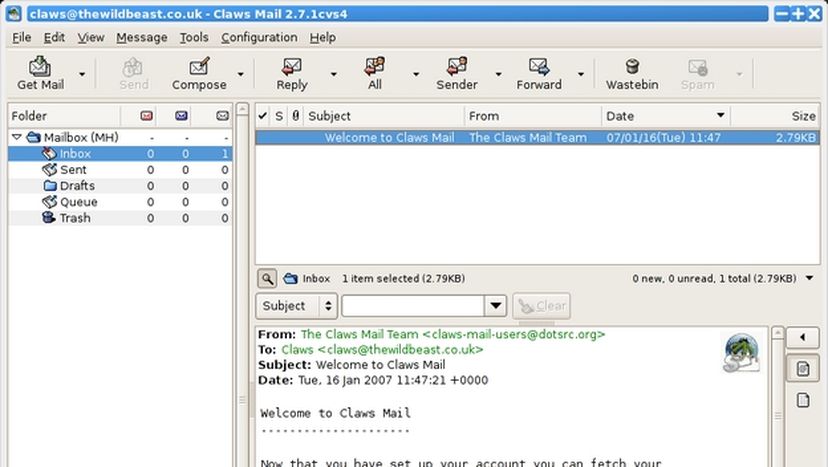
Task: Open the Get Mail dropdown arrow
Action: (82, 74)
